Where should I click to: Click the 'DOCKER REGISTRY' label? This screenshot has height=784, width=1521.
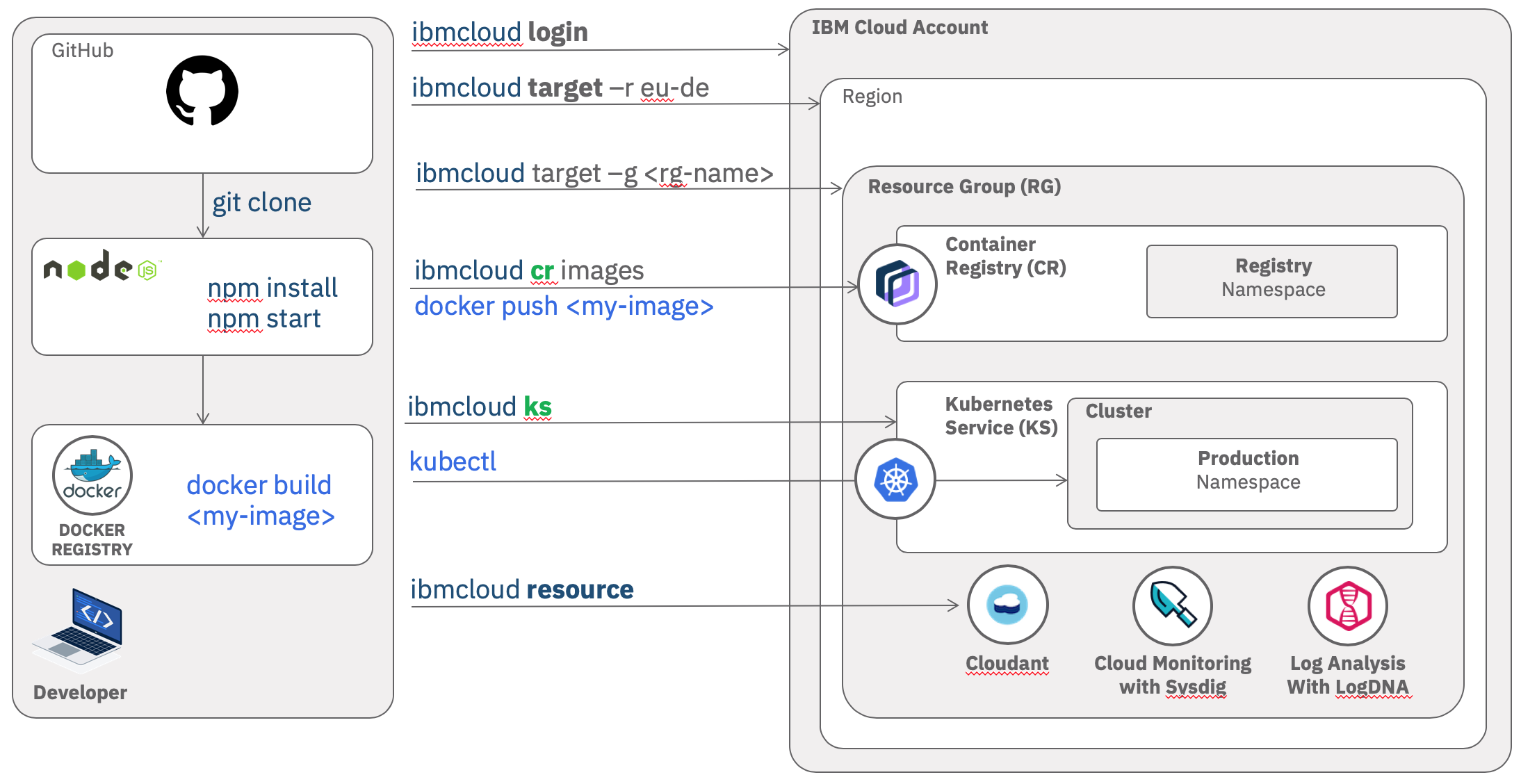pyautogui.click(x=92, y=540)
